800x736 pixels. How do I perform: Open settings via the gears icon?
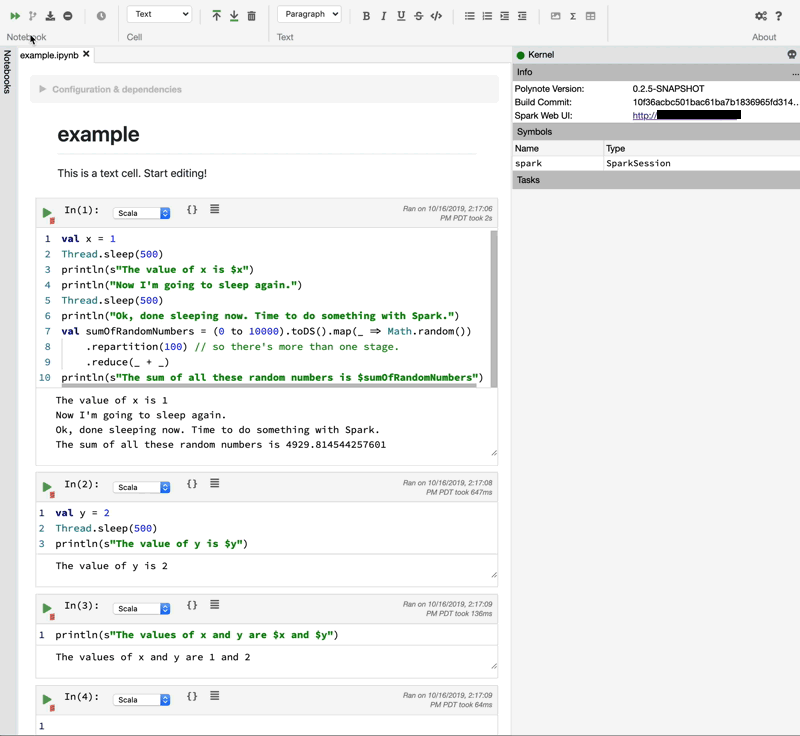(761, 16)
